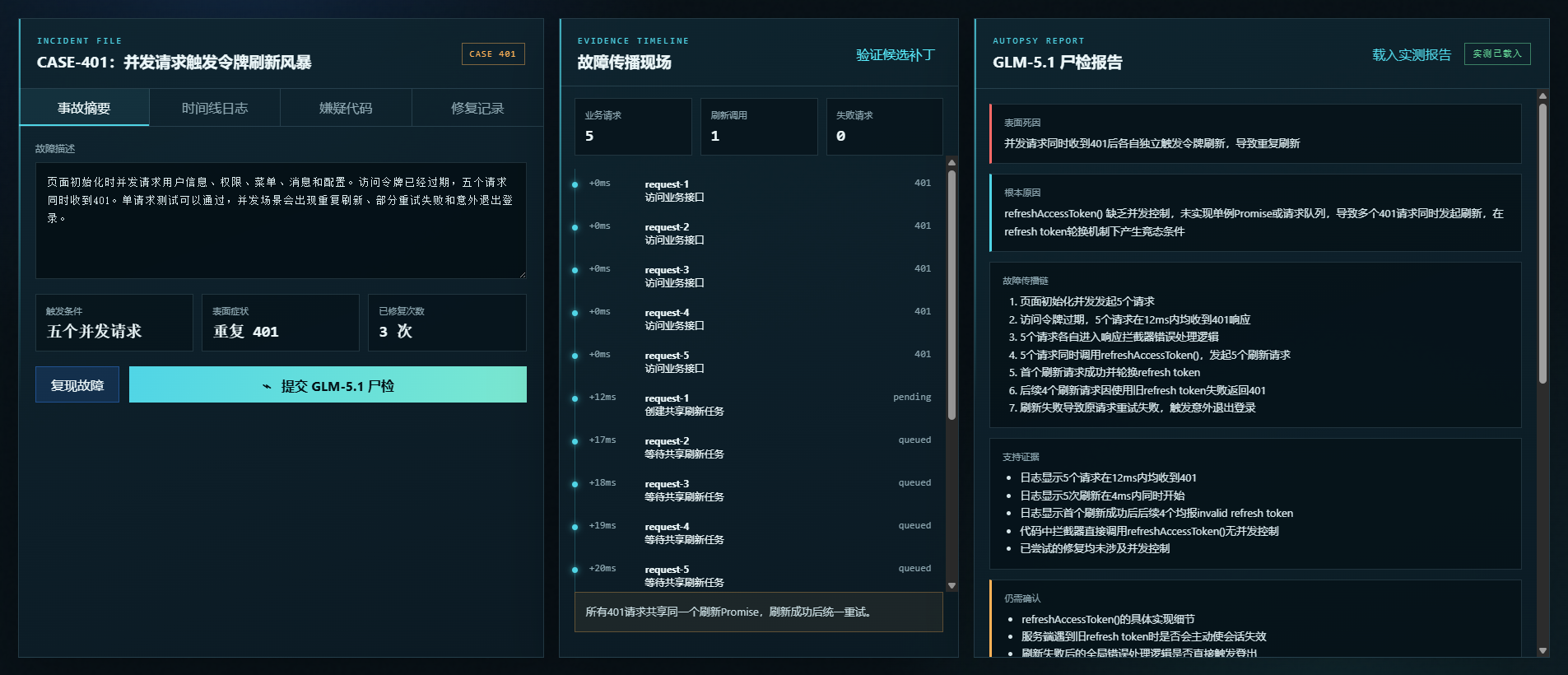Click 服务端遇到旧refresh token item
Screen dimensions: 1568x675
1143,636
